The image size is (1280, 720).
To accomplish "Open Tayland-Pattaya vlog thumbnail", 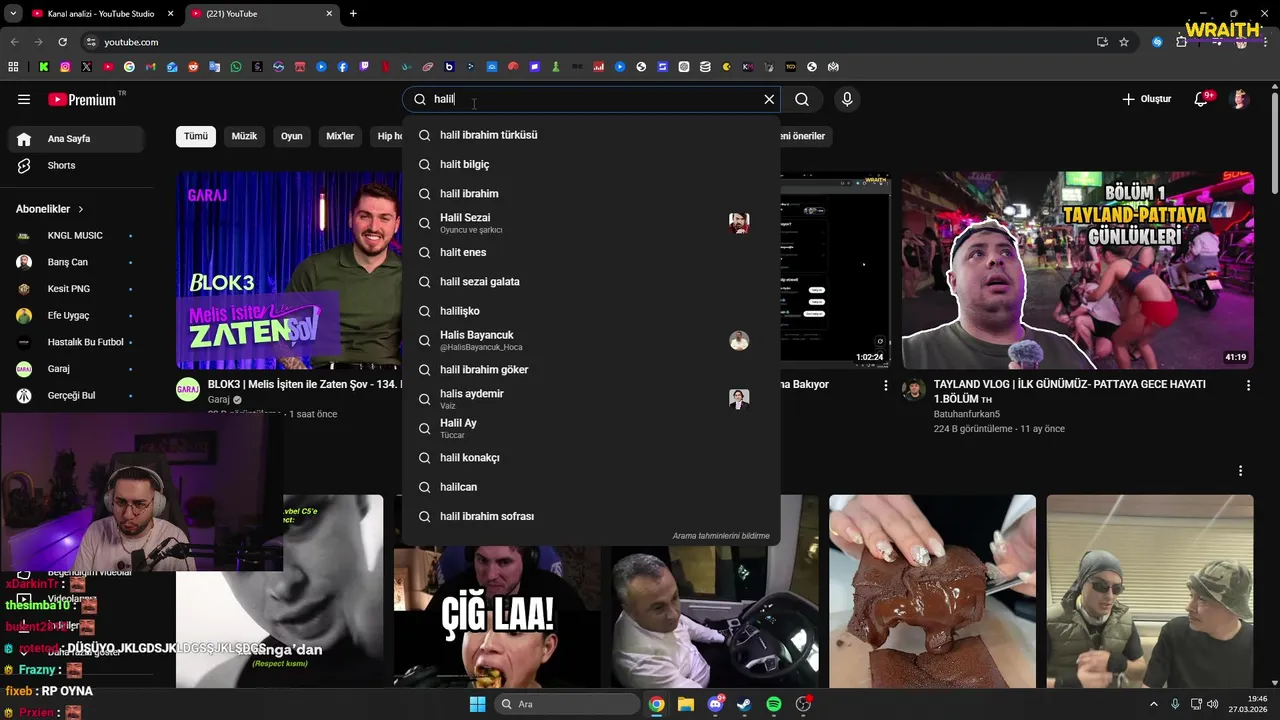I will click(1078, 270).
